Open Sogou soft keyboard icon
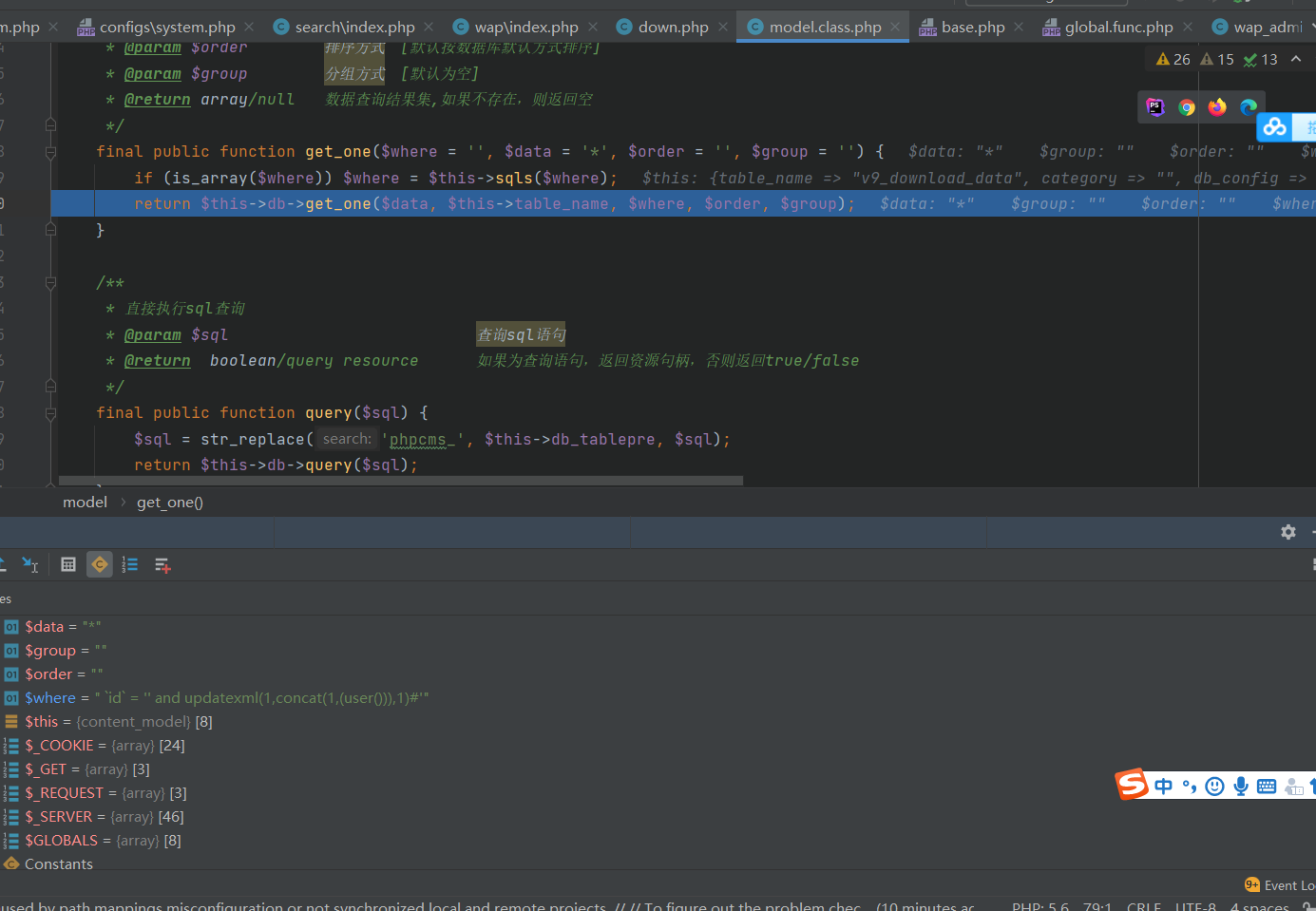This screenshot has width=1316, height=911. [x=1267, y=786]
